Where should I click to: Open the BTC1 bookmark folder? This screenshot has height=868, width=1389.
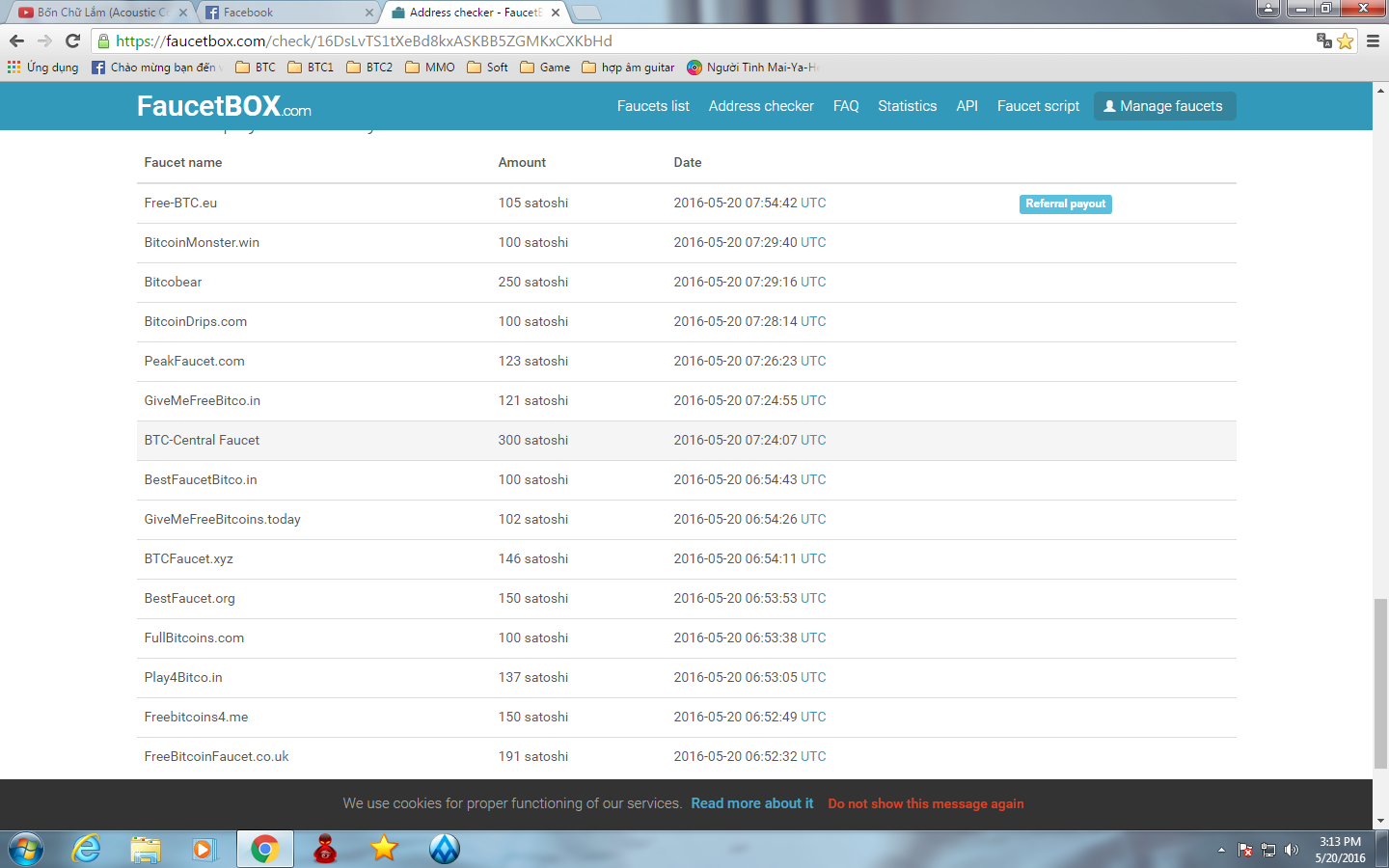tap(311, 68)
